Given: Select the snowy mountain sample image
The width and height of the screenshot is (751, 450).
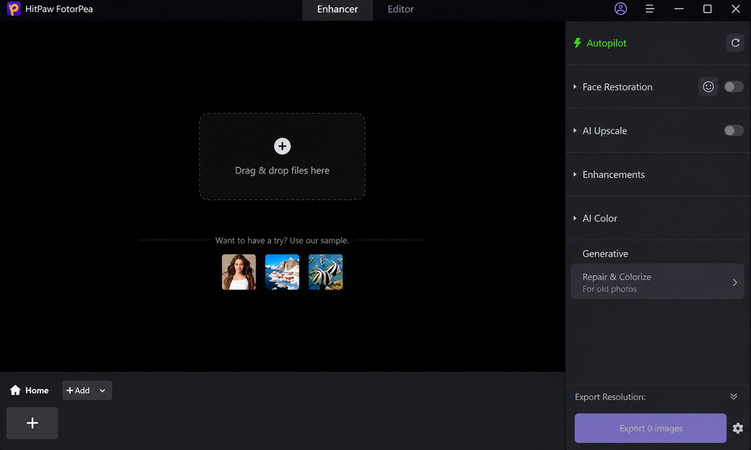Looking at the screenshot, I should click(x=282, y=272).
